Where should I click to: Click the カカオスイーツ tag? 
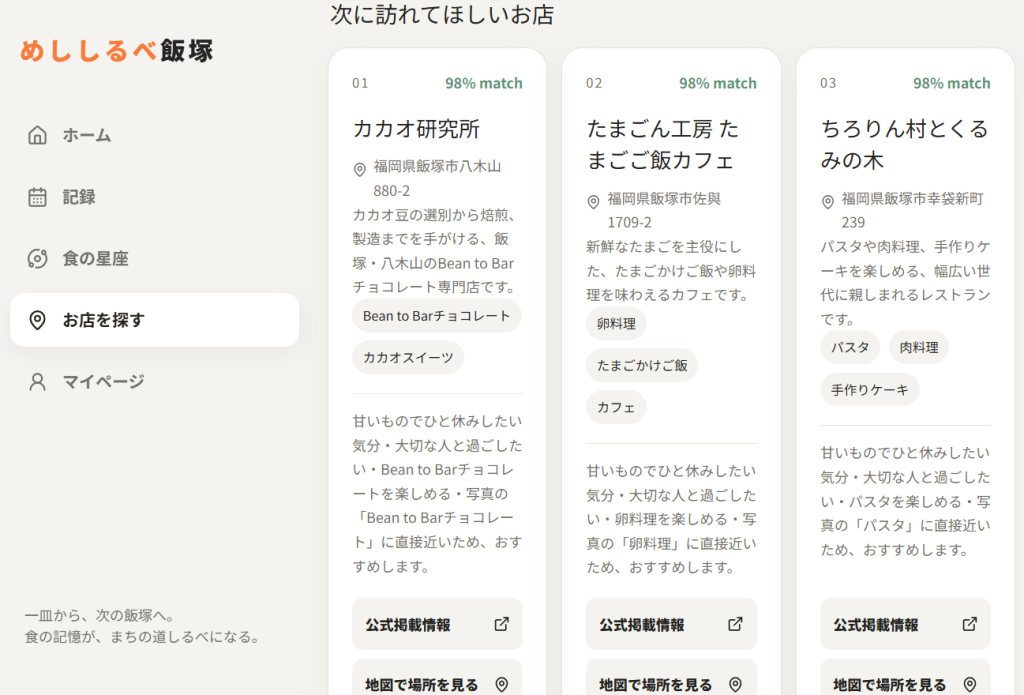[x=408, y=357]
